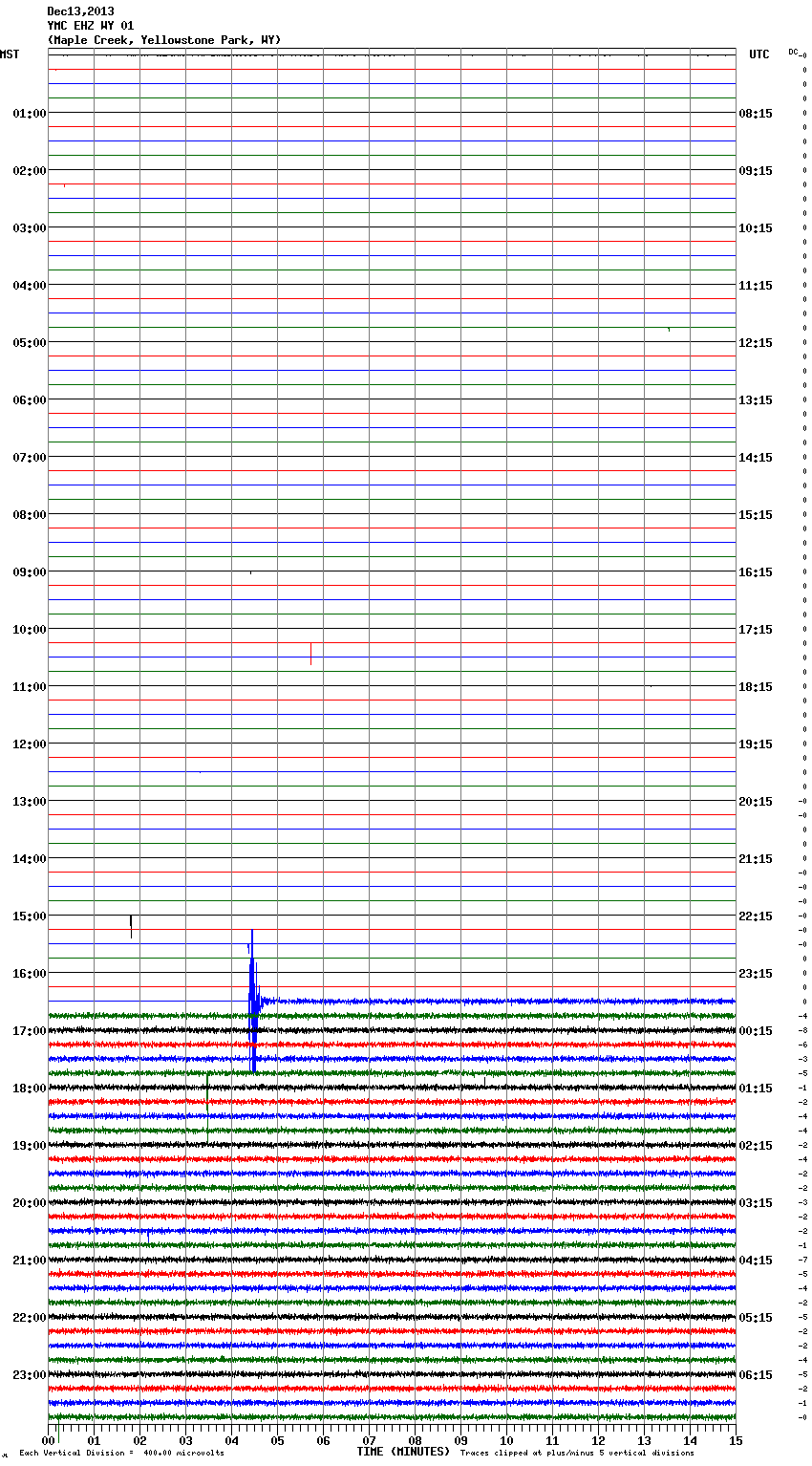Select the 15:00 MST time label

pyautogui.click(x=30, y=916)
